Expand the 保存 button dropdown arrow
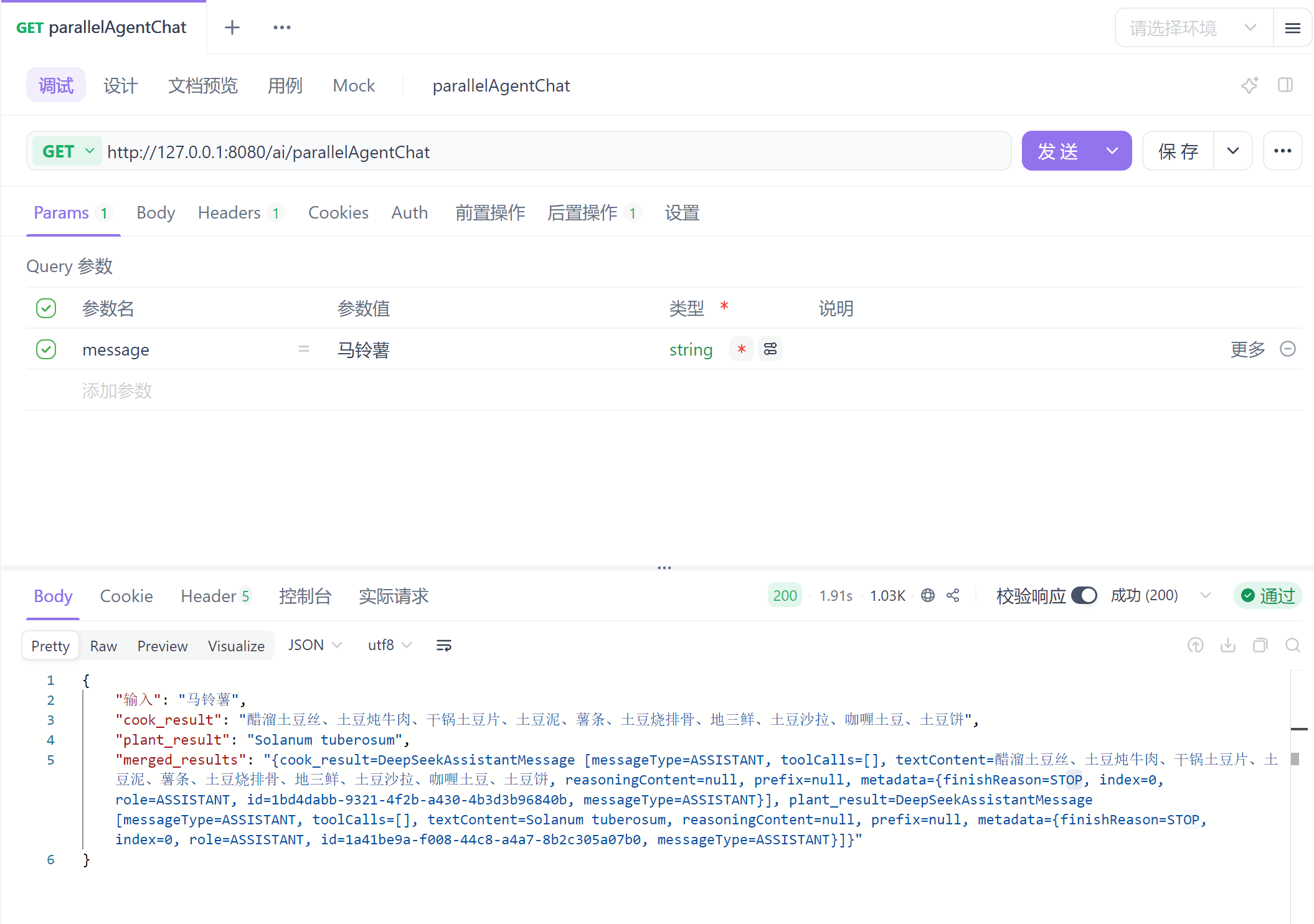 (x=1233, y=151)
